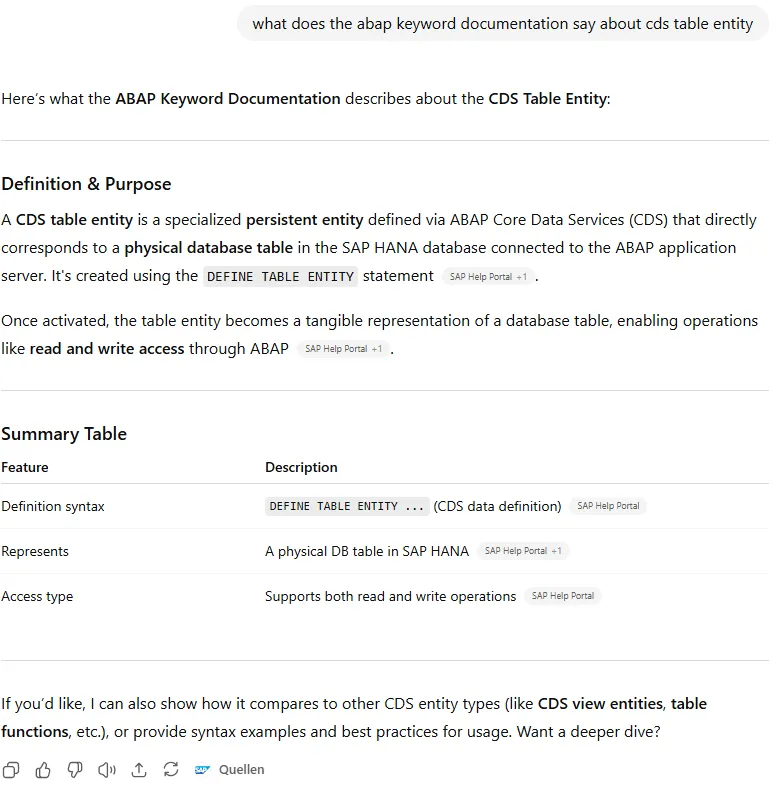Give the response a thumbs down
This screenshot has height=788, width=776.
75,770
